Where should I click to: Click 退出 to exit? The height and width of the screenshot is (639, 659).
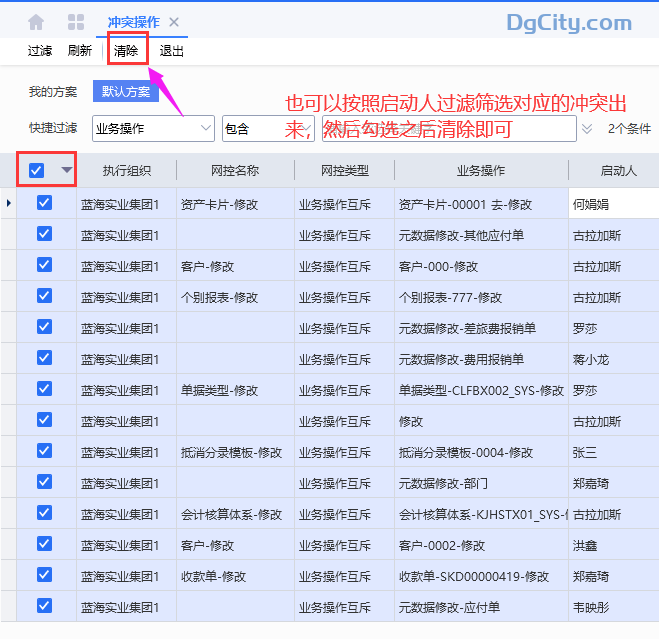click(172, 51)
